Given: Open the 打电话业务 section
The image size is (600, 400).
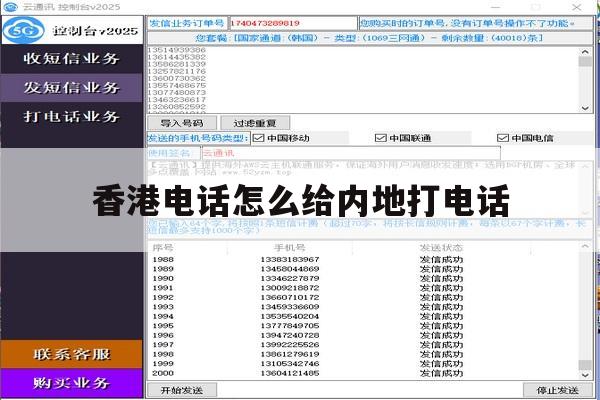Looking at the screenshot, I should click(x=72, y=116).
